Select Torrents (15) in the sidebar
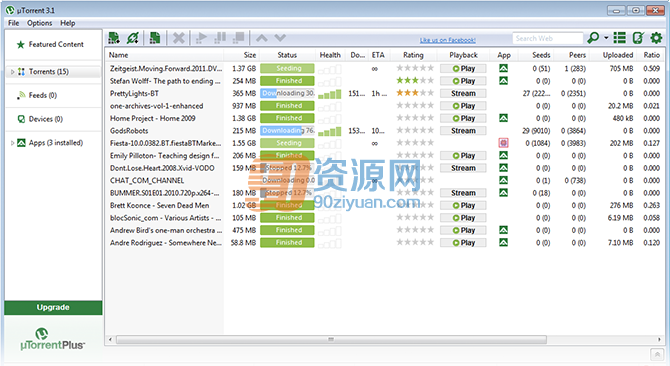This screenshot has width=670, height=366. 54,72
